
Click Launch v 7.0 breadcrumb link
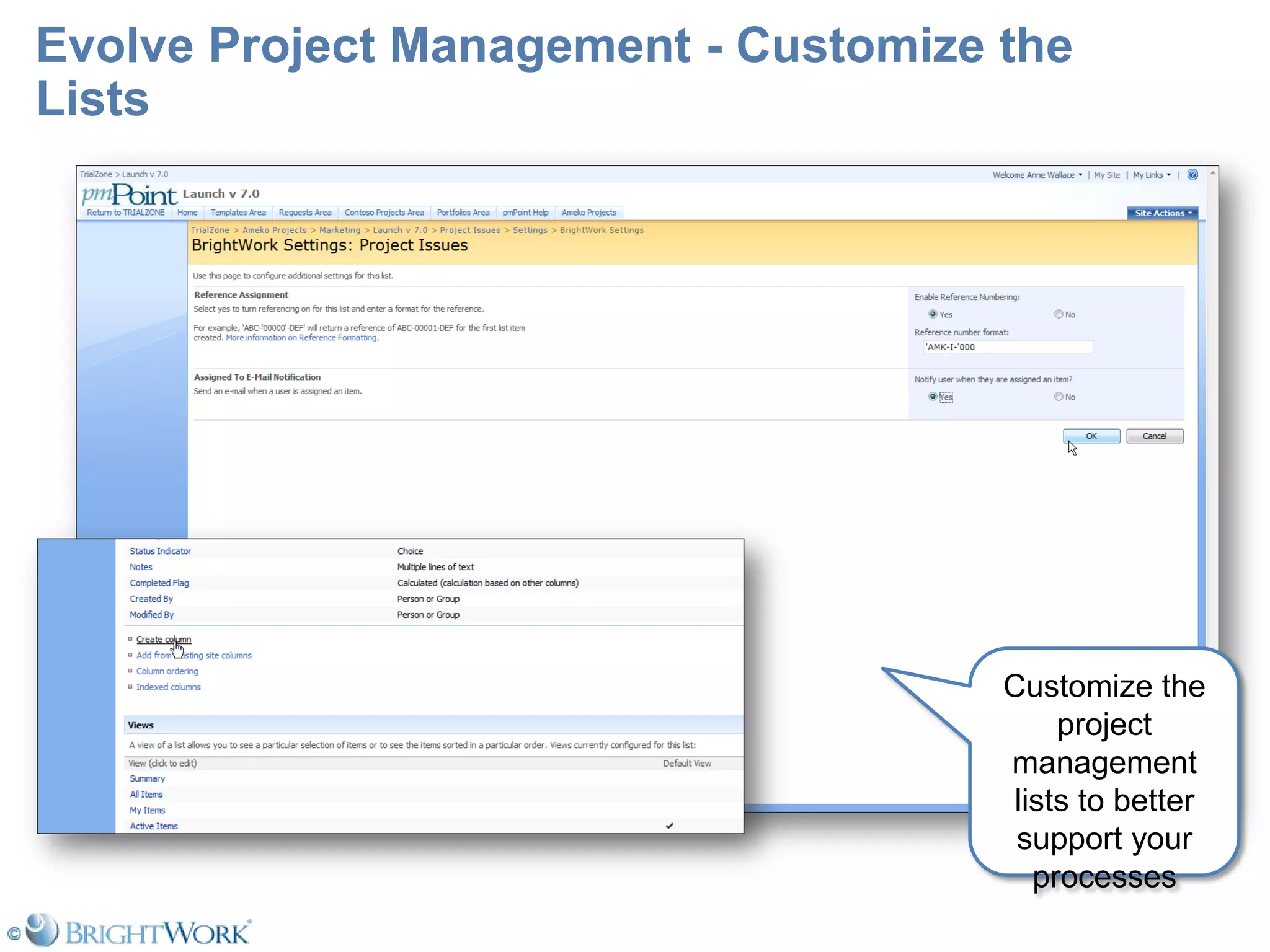(400, 230)
